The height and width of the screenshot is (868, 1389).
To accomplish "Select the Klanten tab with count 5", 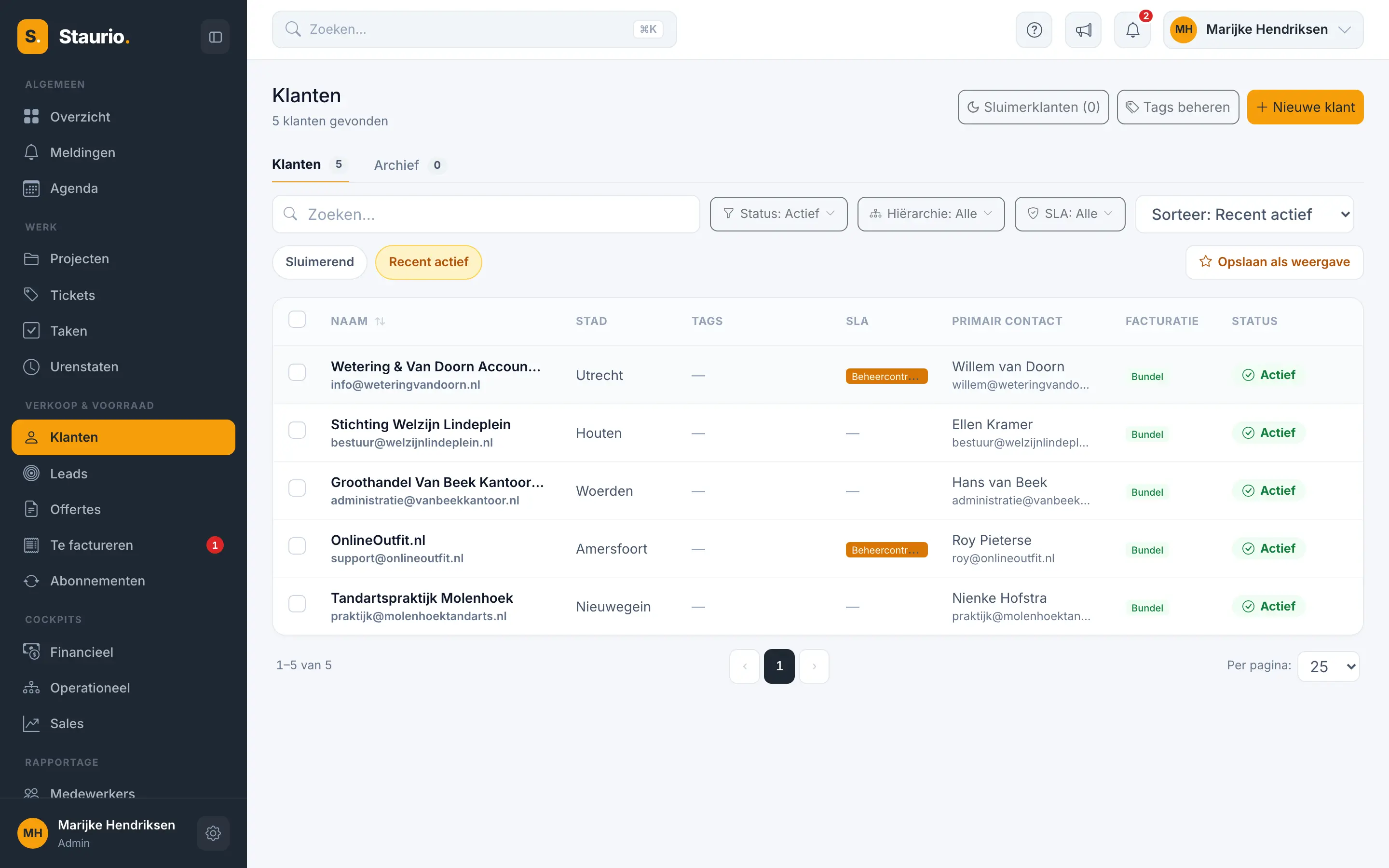I will [310, 165].
